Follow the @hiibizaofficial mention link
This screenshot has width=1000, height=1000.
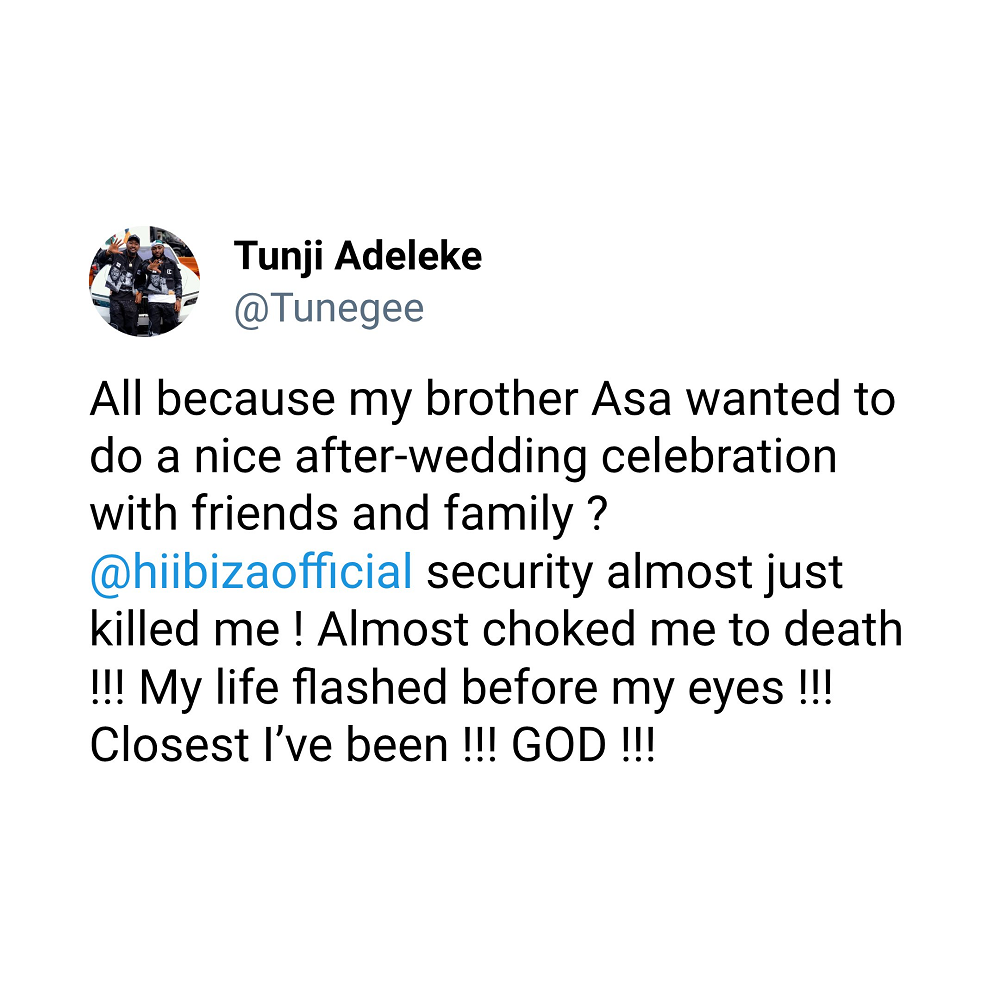[251, 572]
